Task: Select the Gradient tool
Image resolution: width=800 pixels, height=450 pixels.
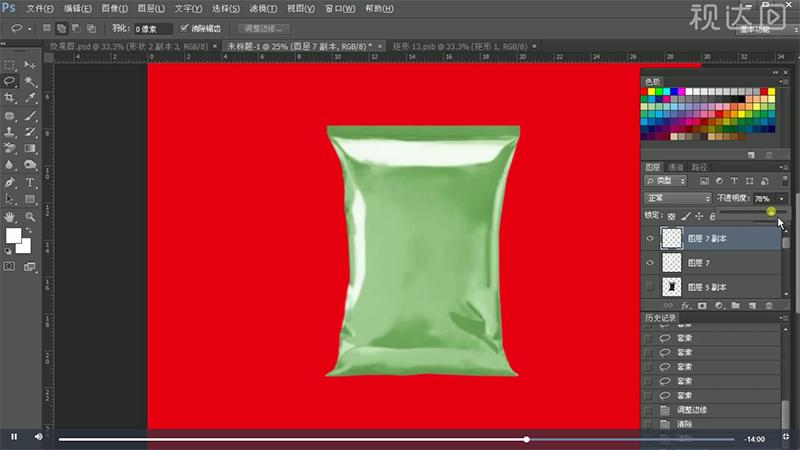Action: point(30,148)
